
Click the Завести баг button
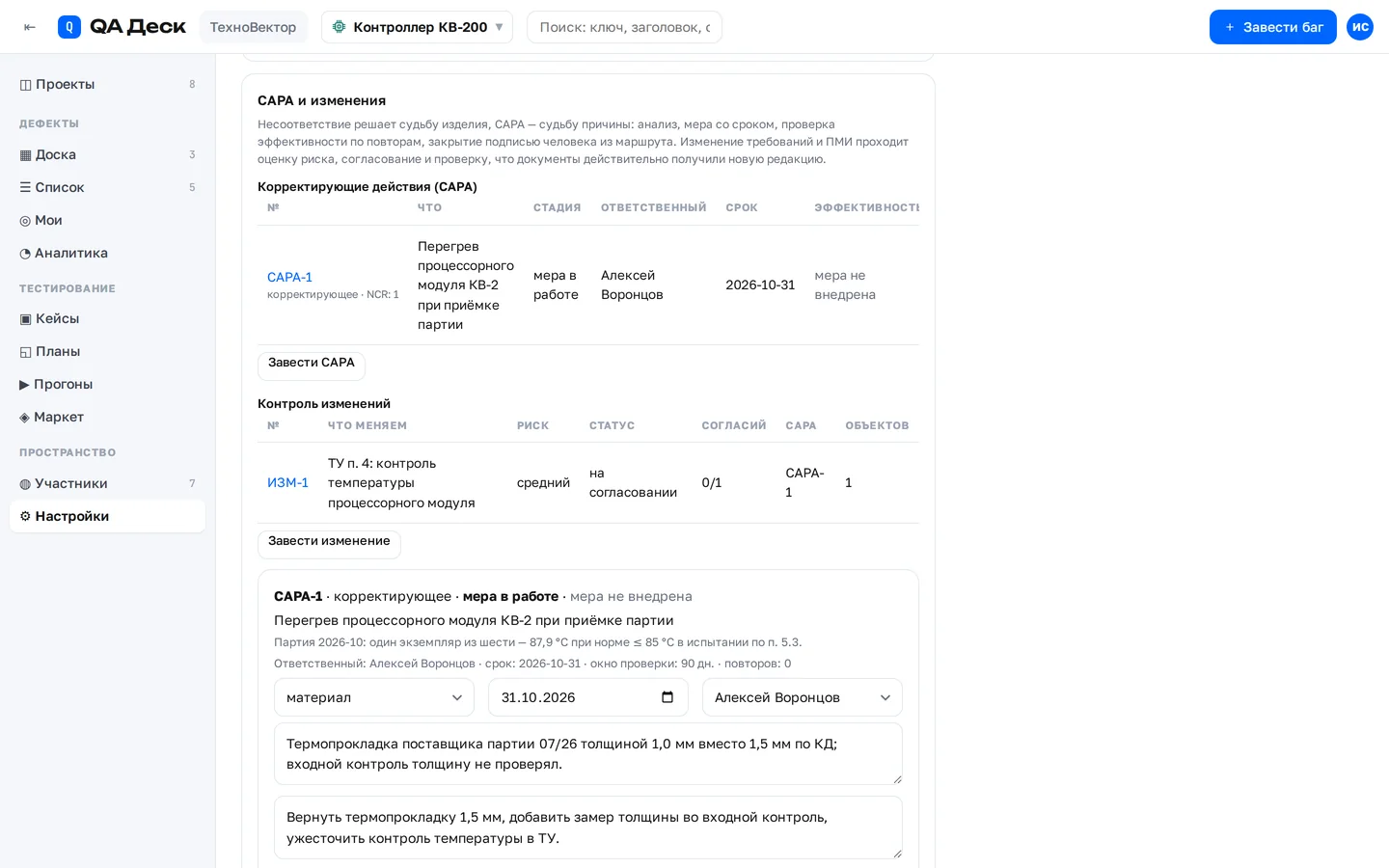click(1273, 27)
